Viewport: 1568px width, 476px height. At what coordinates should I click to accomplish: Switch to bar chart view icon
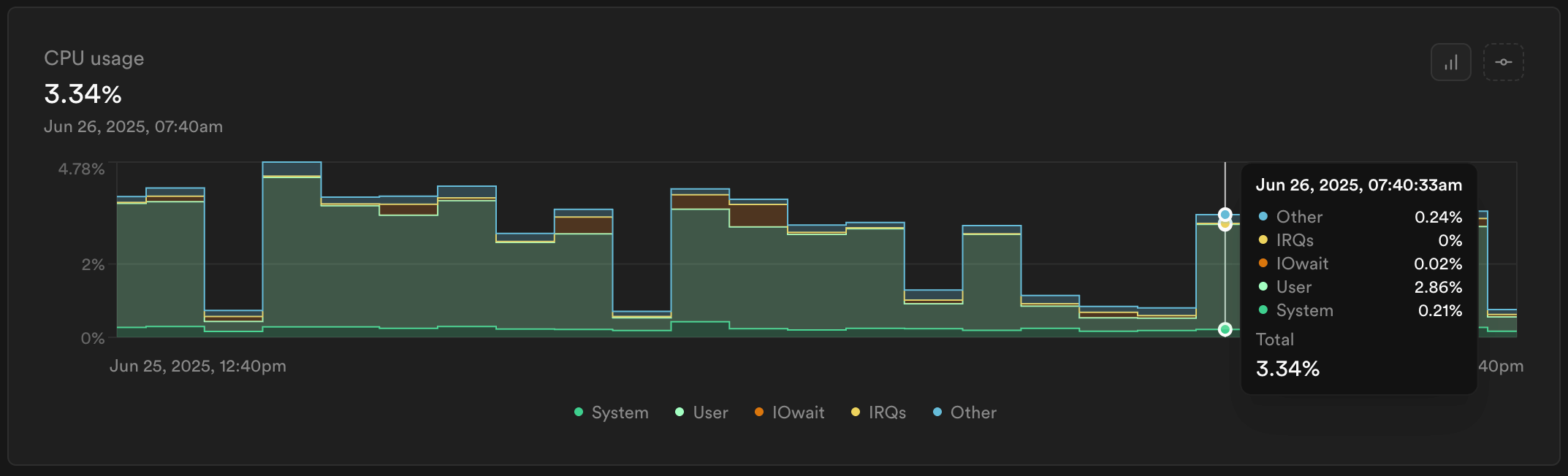pos(1450,62)
